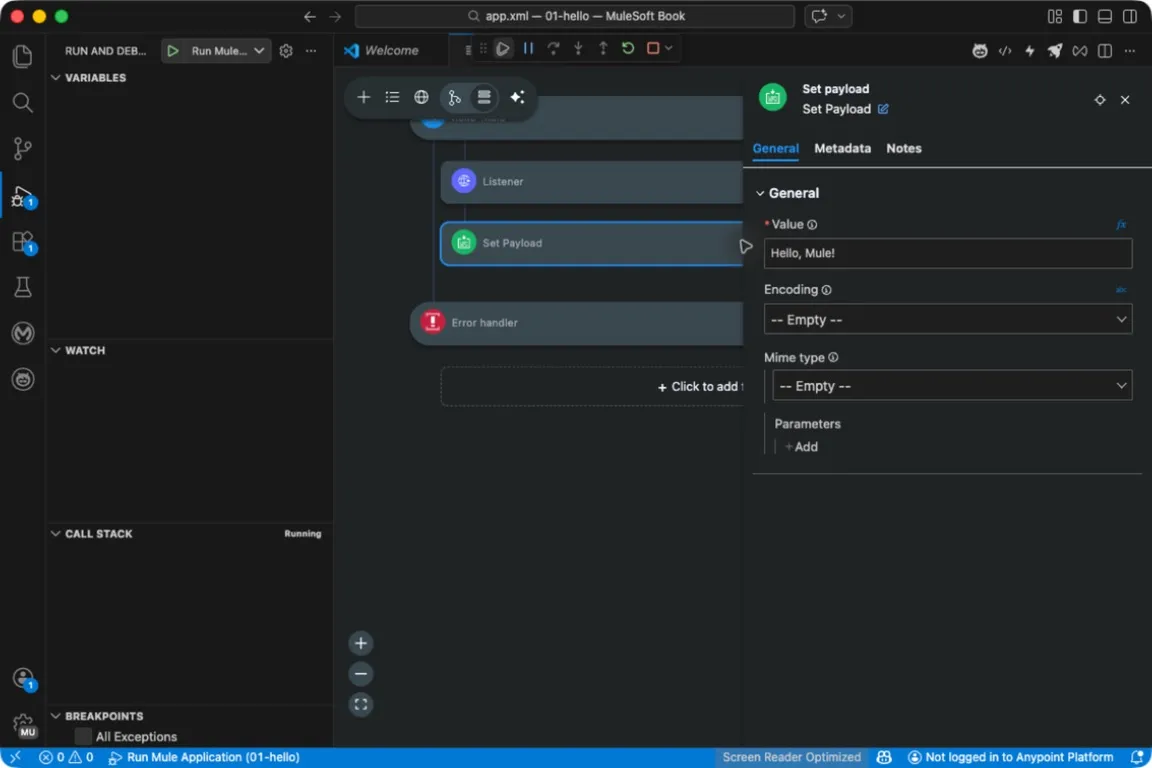Open Run and Debug more actions menu
The image size is (1152, 768).
coord(312,51)
